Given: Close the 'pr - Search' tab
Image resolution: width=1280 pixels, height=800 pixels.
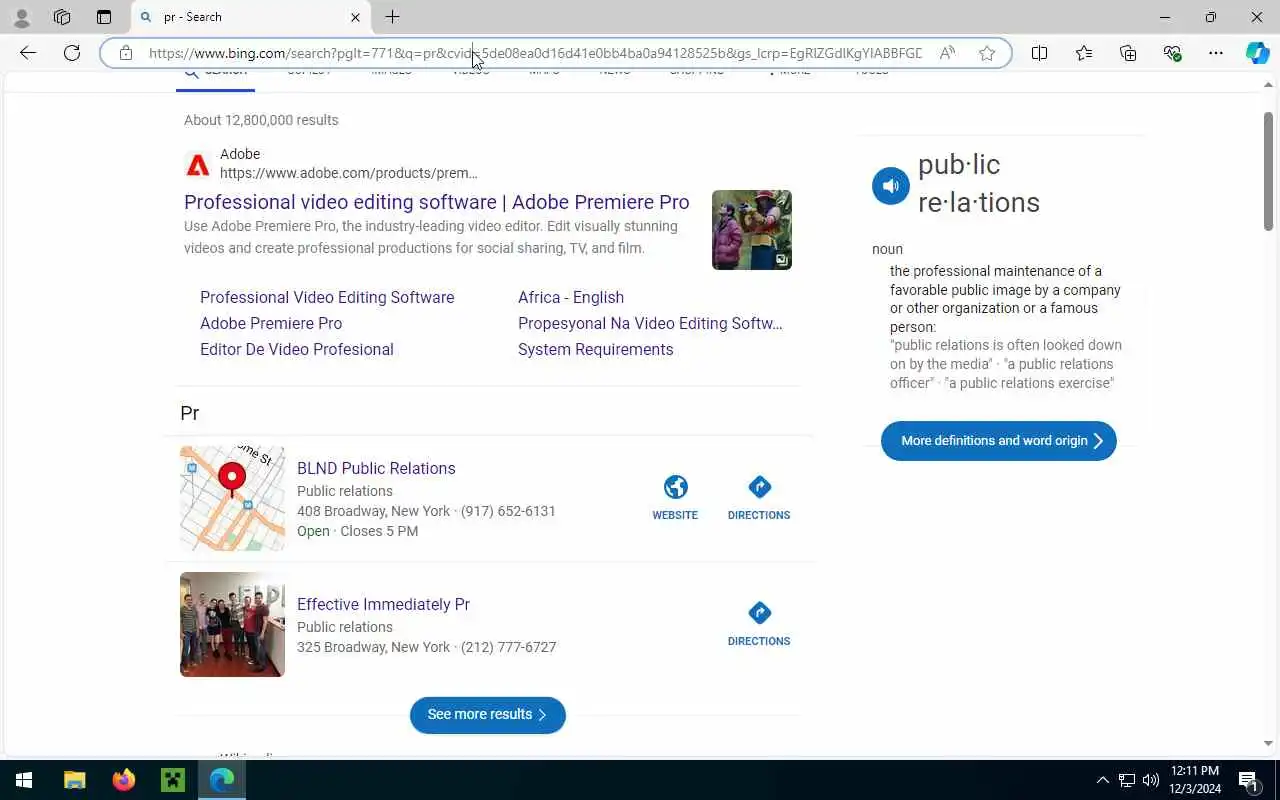Looking at the screenshot, I should 355,17.
